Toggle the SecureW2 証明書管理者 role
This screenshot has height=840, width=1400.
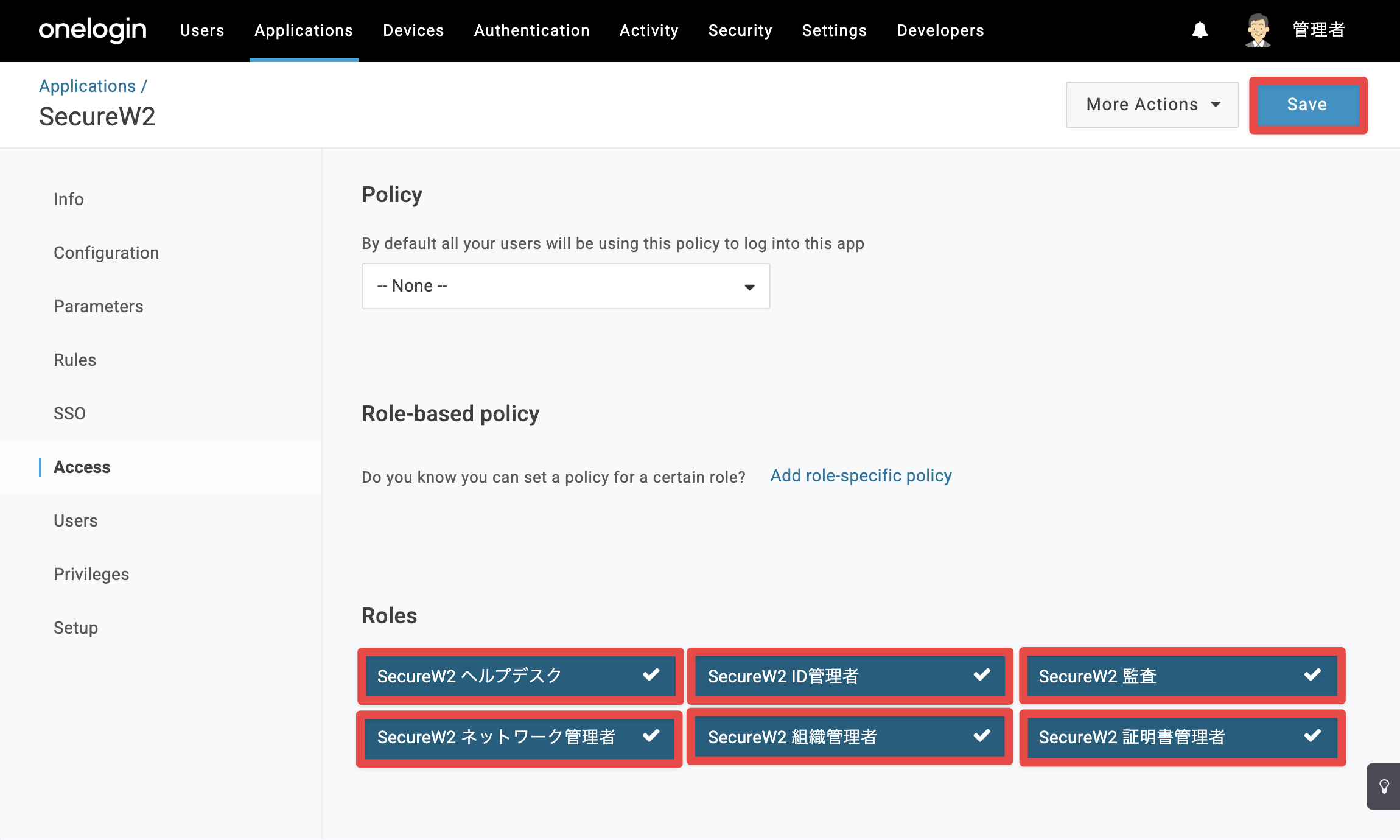pyautogui.click(x=1182, y=737)
